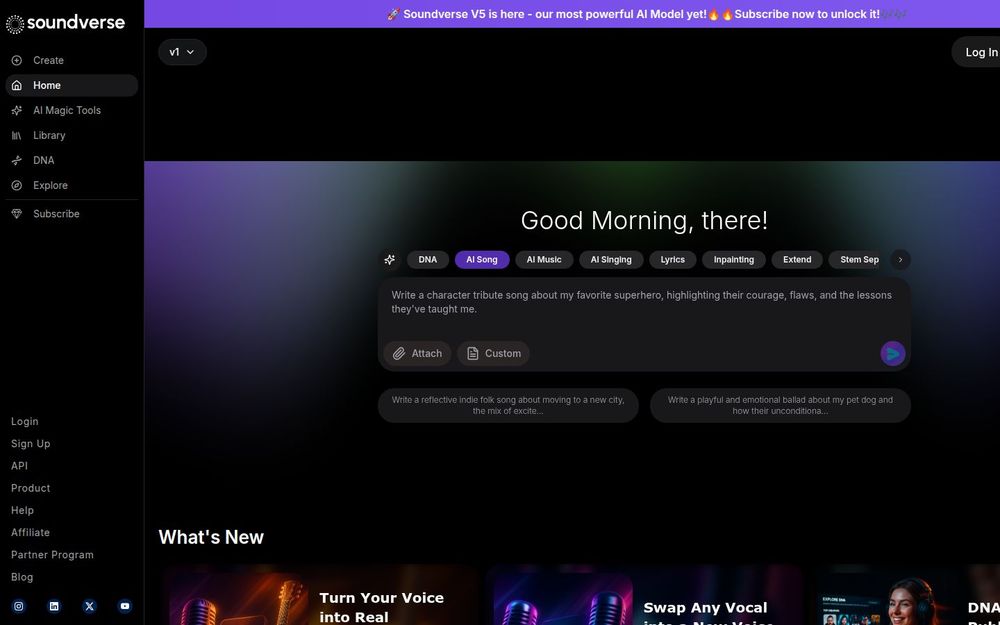Open the YouTube social icon

pyautogui.click(x=125, y=606)
